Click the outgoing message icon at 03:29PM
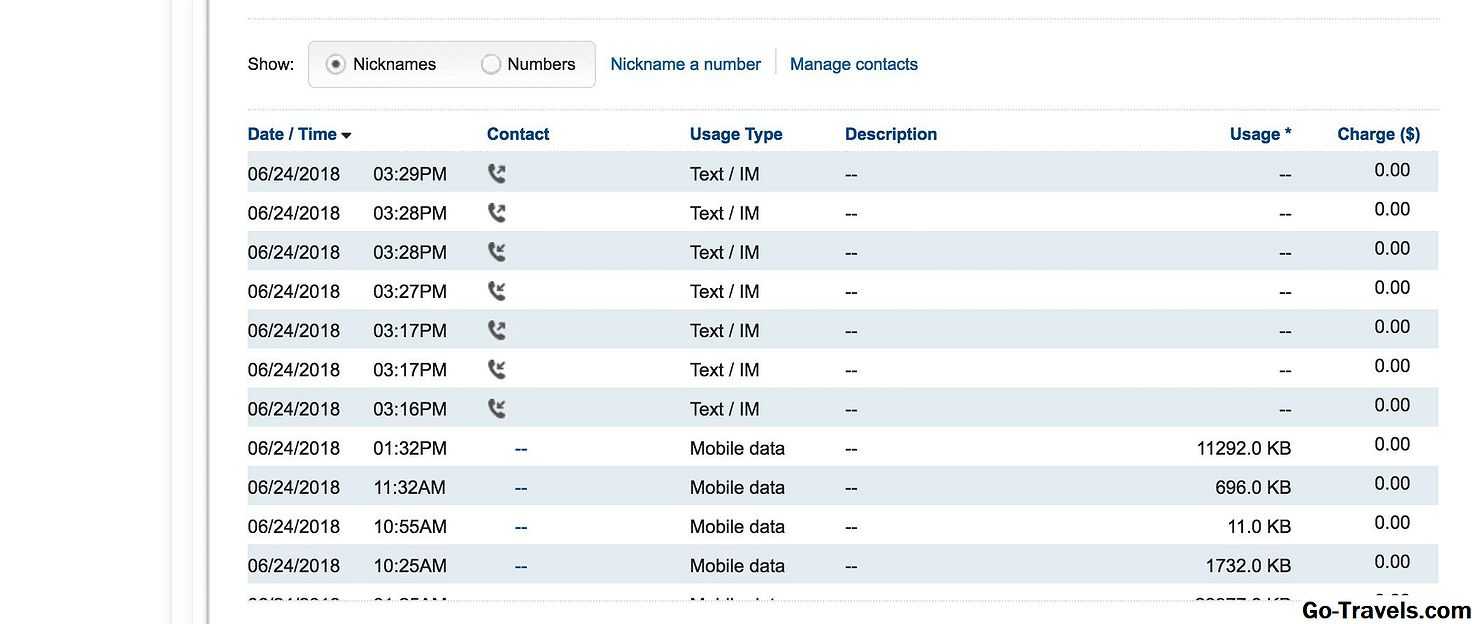Image resolution: width=1472 pixels, height=624 pixels. click(496, 174)
